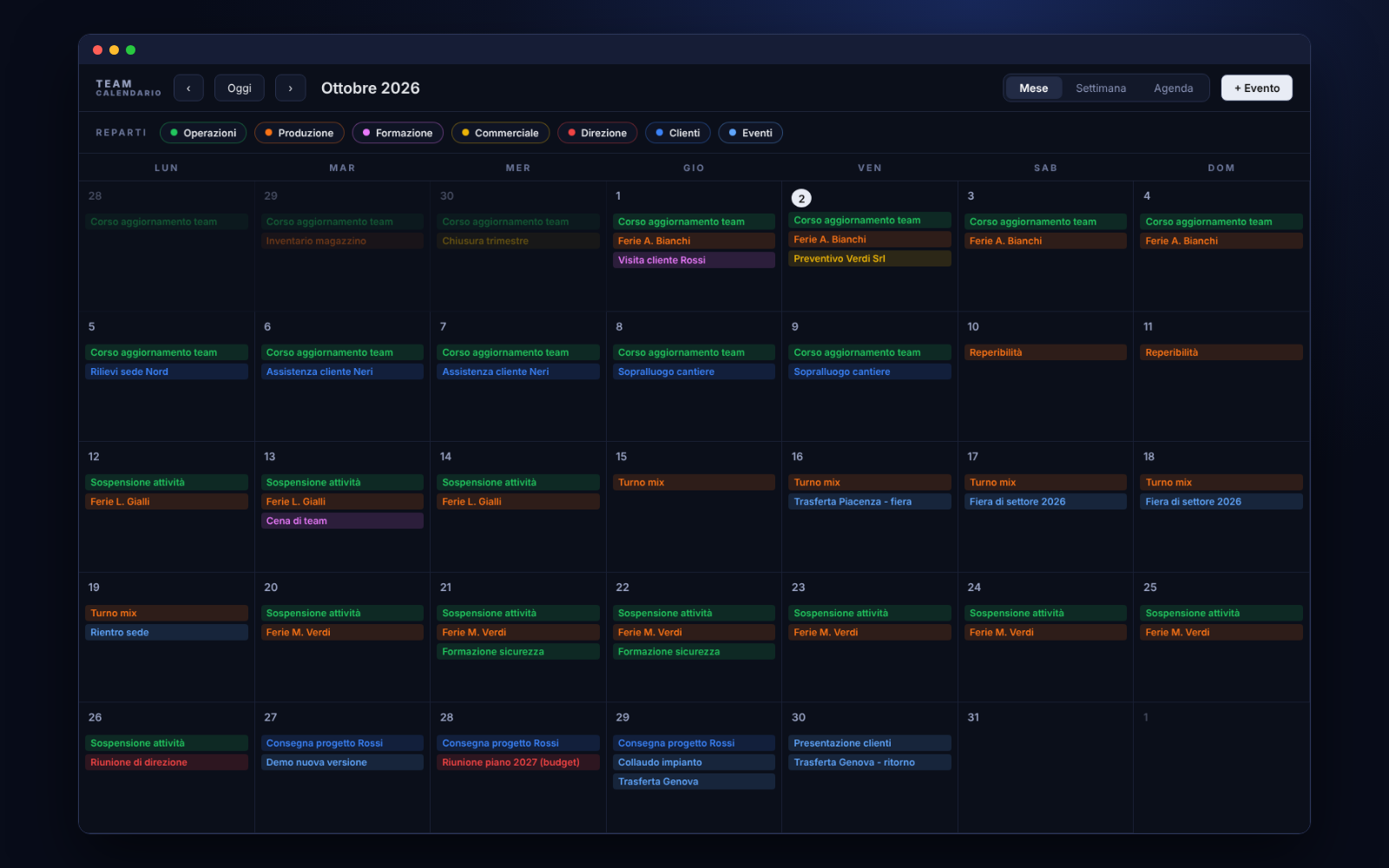
Task: Open Sopralluogo cantiere event on Thursday 8
Action: point(694,372)
